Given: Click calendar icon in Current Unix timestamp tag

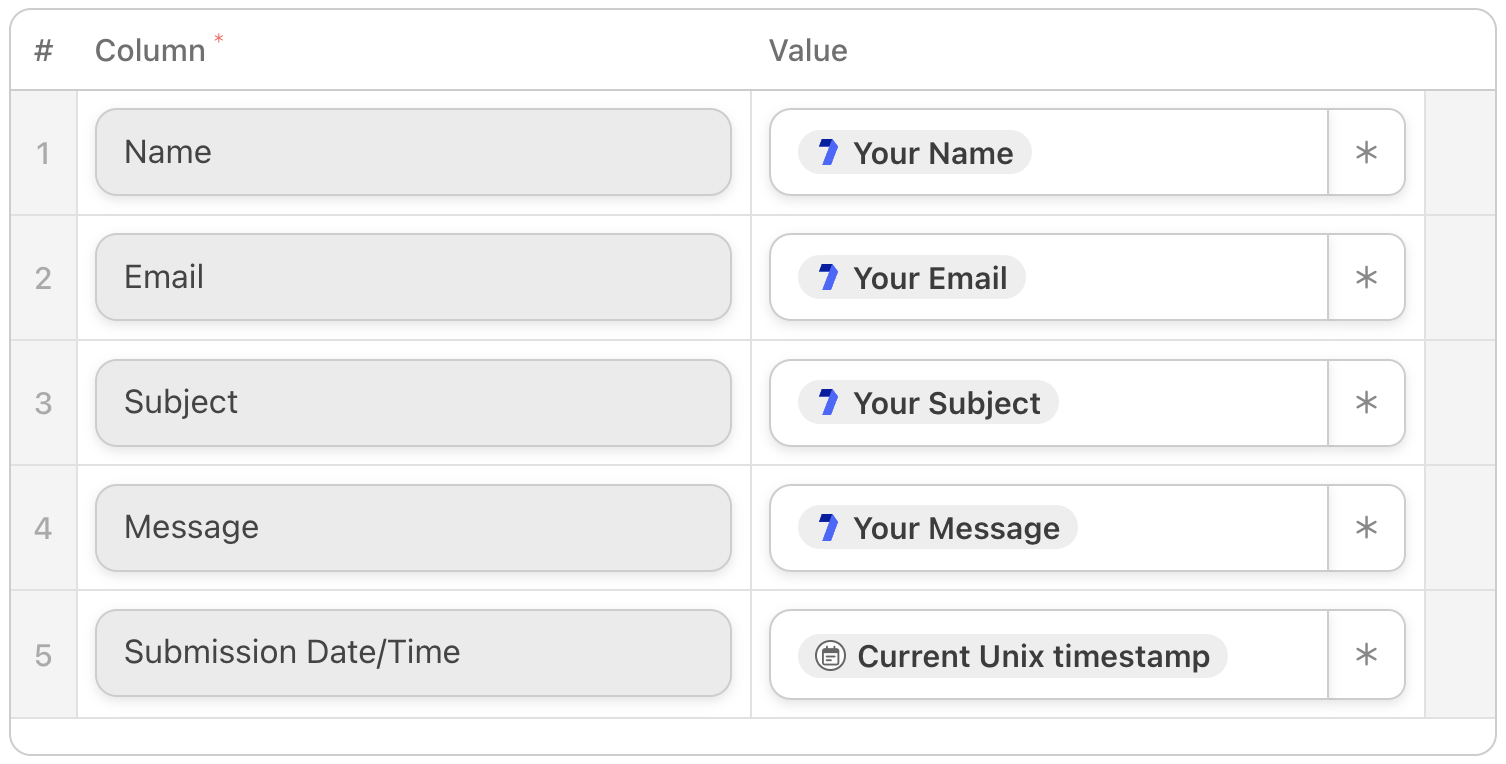Looking at the screenshot, I should [830, 656].
